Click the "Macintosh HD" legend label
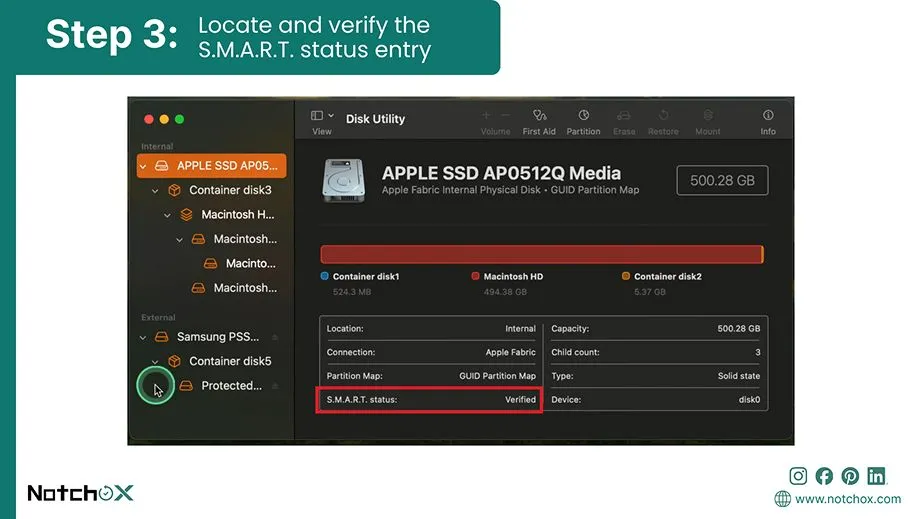 point(513,276)
